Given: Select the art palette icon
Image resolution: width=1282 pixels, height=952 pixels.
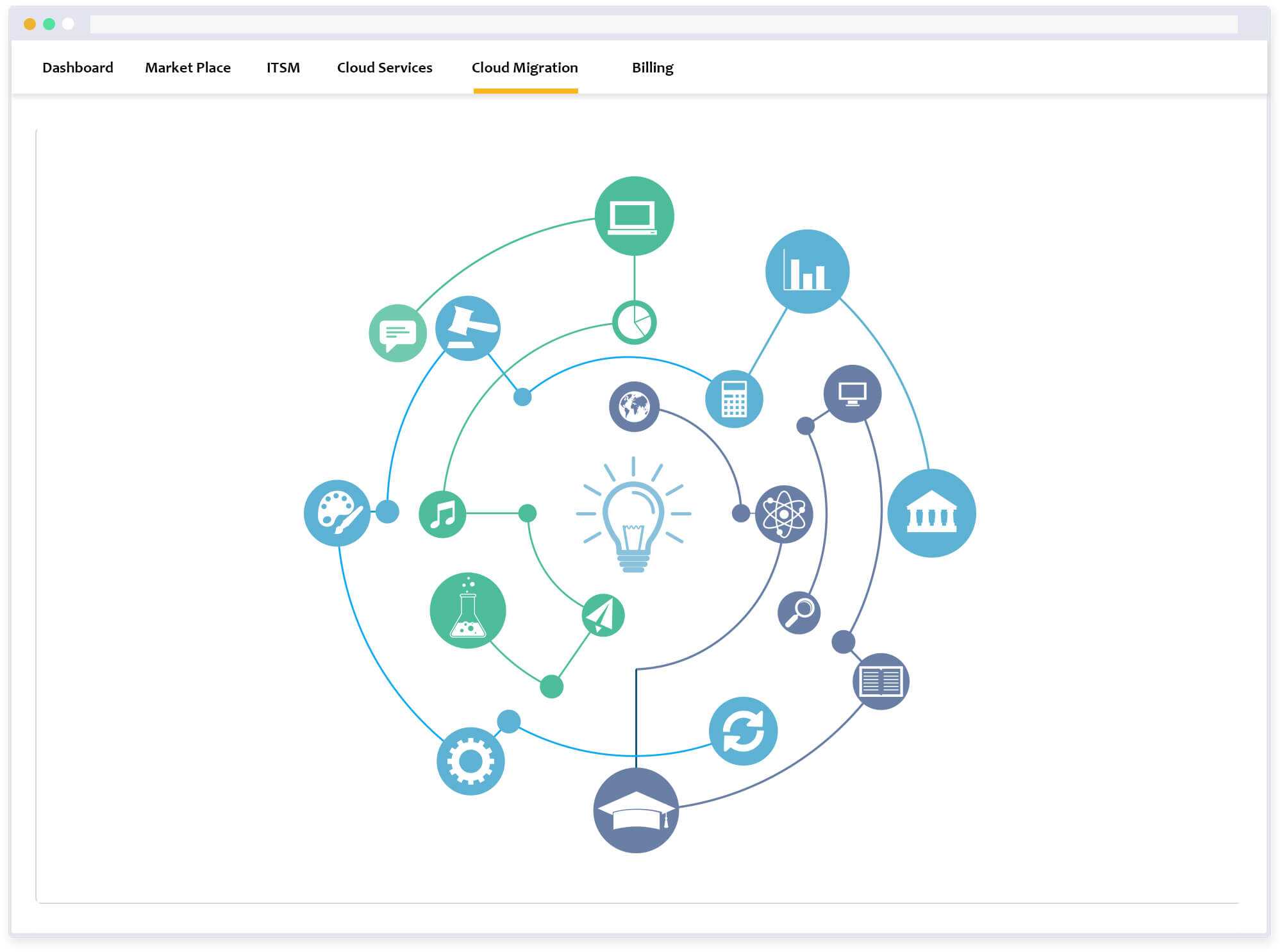Looking at the screenshot, I should (338, 514).
